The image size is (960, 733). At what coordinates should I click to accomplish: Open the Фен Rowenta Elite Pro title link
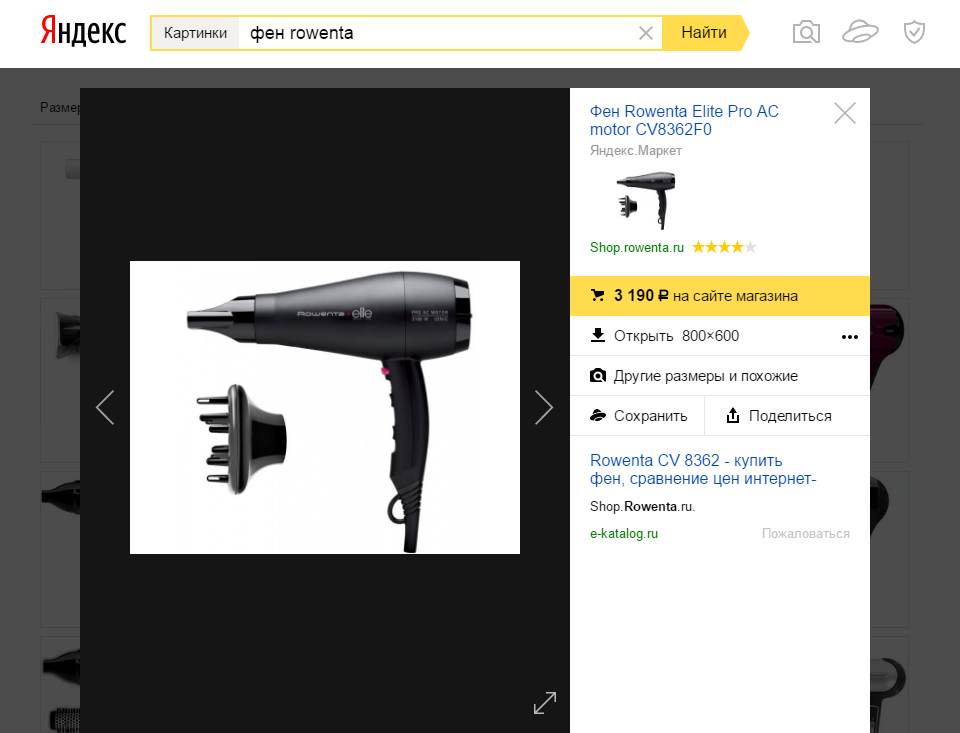(684, 120)
